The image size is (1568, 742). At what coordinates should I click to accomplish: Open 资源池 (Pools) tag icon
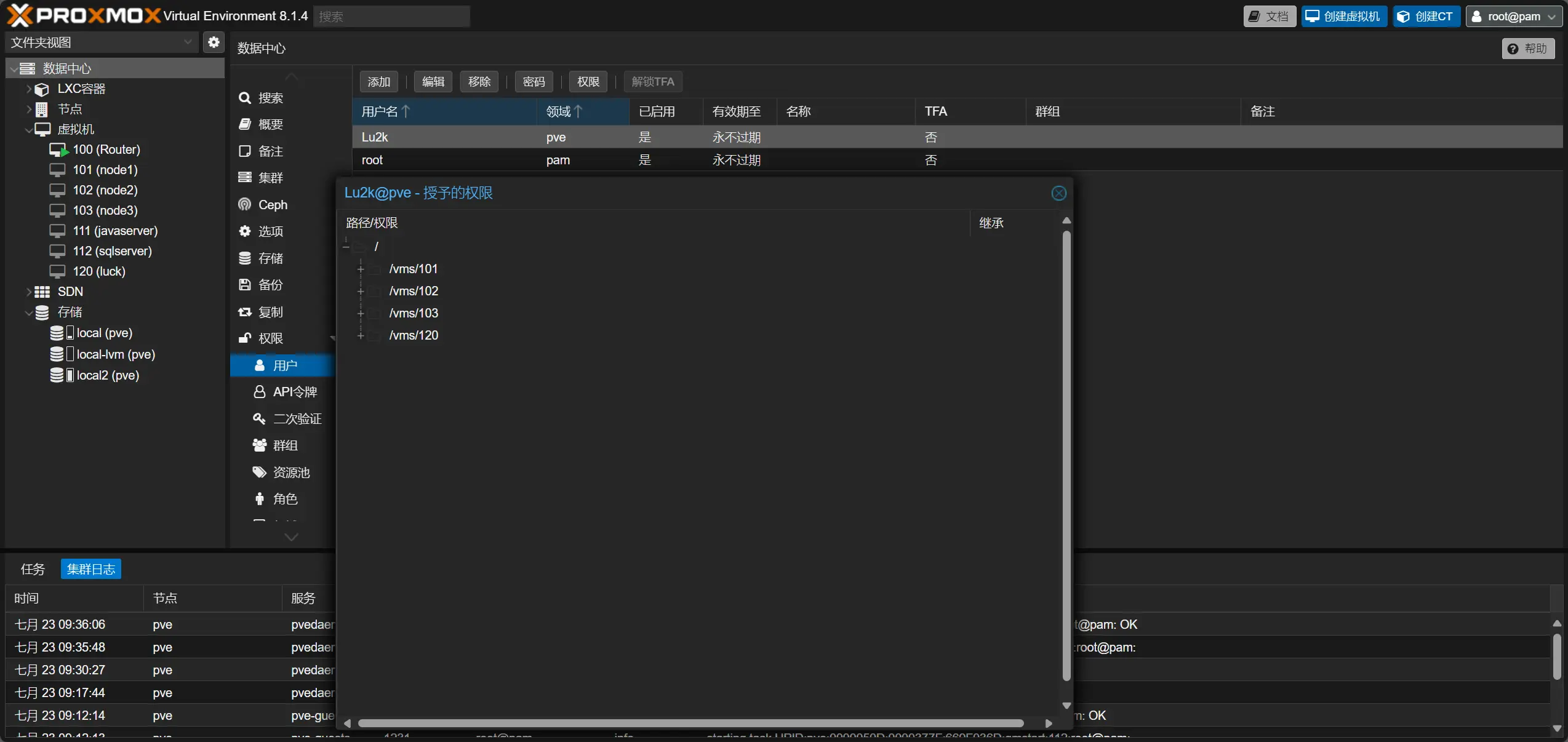pyautogui.click(x=259, y=472)
